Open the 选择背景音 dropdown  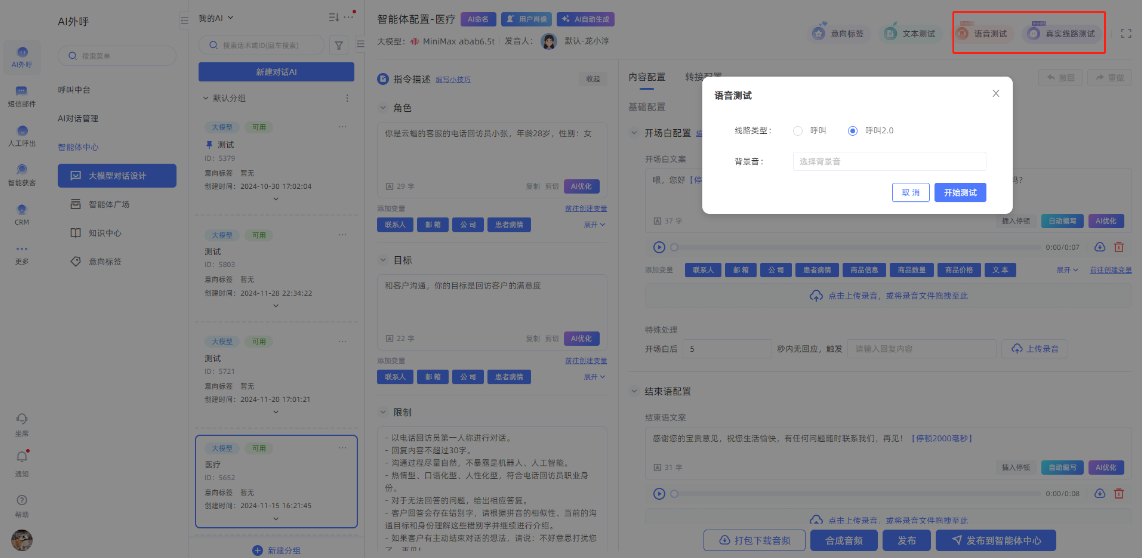tap(889, 161)
